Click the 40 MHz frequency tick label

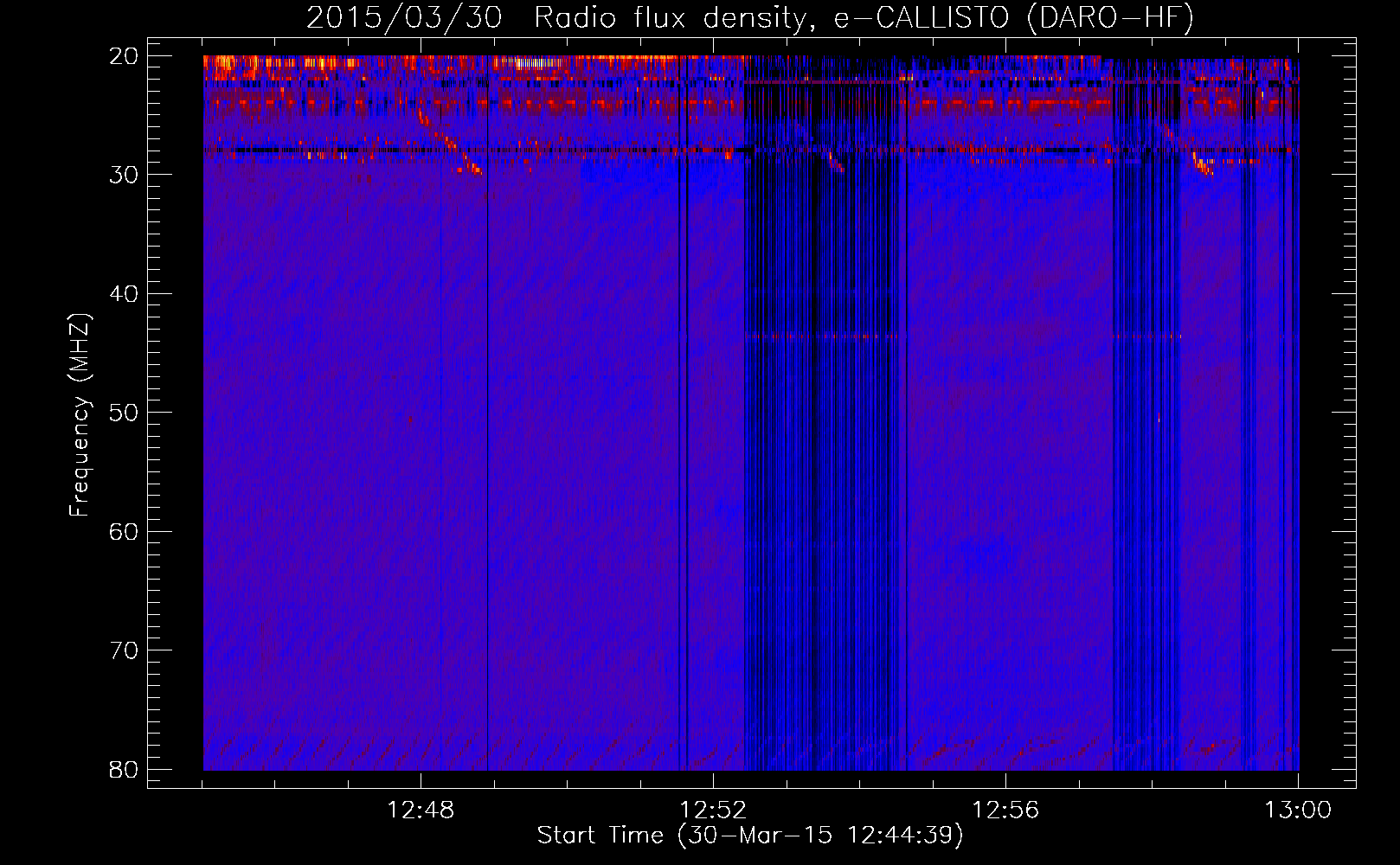click(x=124, y=294)
